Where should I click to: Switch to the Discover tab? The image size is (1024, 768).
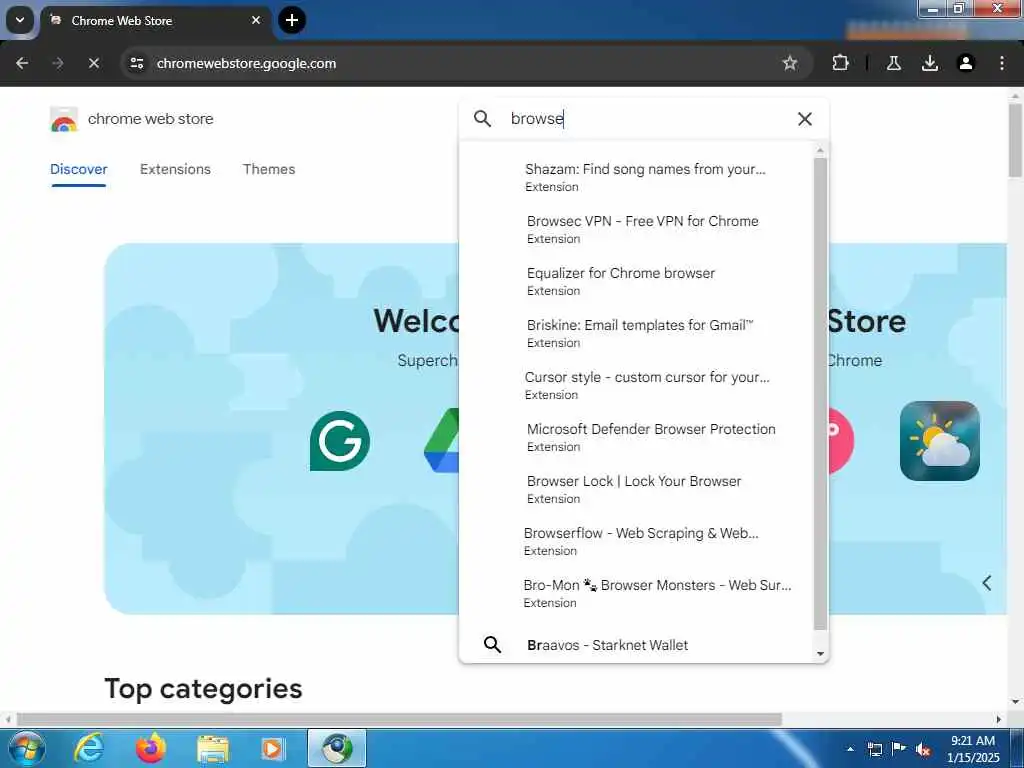tap(78, 169)
